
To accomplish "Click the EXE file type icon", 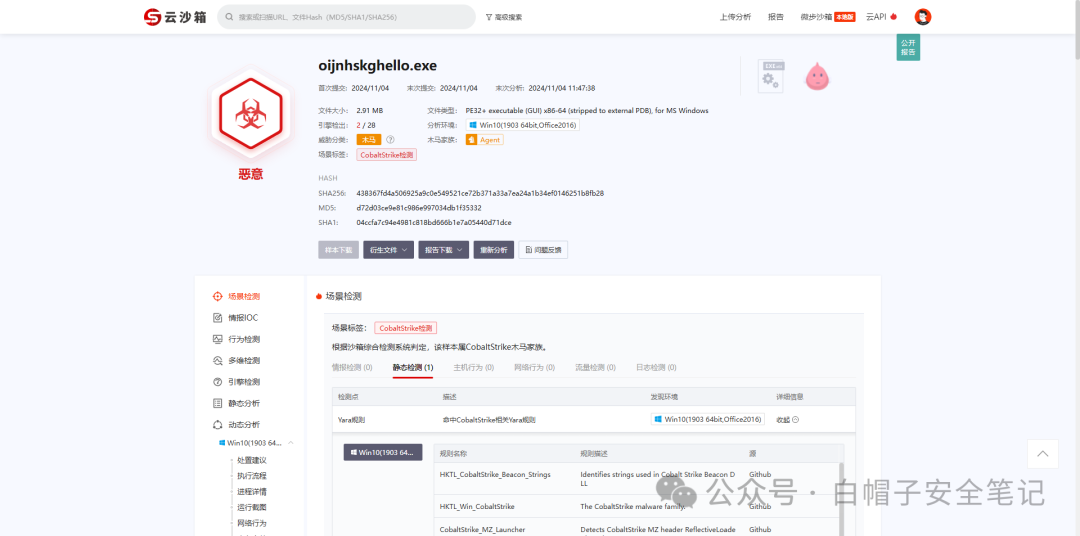I will (771, 76).
